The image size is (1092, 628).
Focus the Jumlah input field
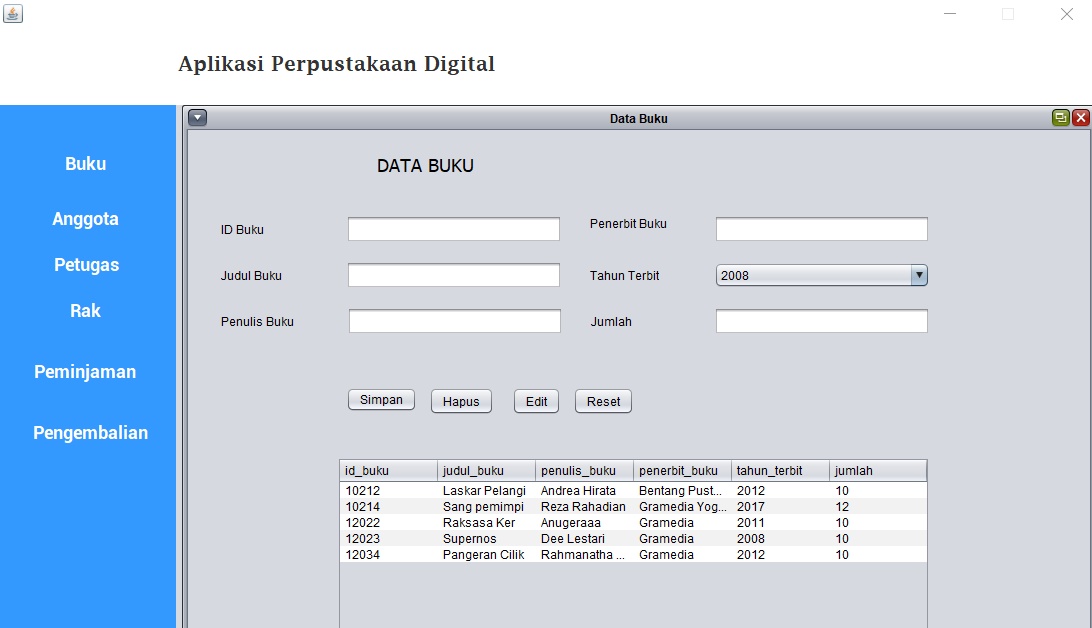821,321
